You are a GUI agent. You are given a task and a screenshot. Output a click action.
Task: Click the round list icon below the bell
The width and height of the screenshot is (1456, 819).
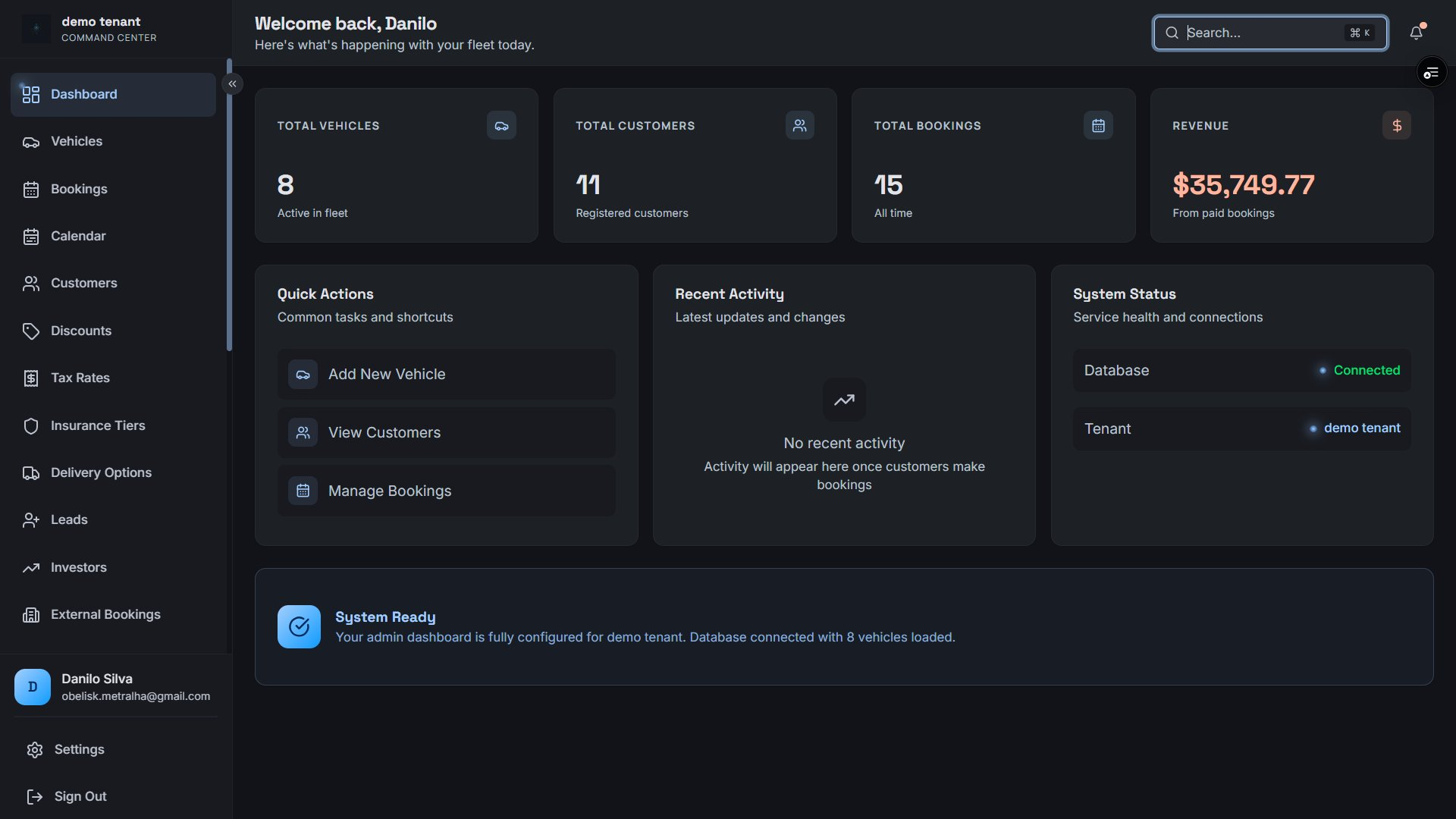click(x=1432, y=73)
